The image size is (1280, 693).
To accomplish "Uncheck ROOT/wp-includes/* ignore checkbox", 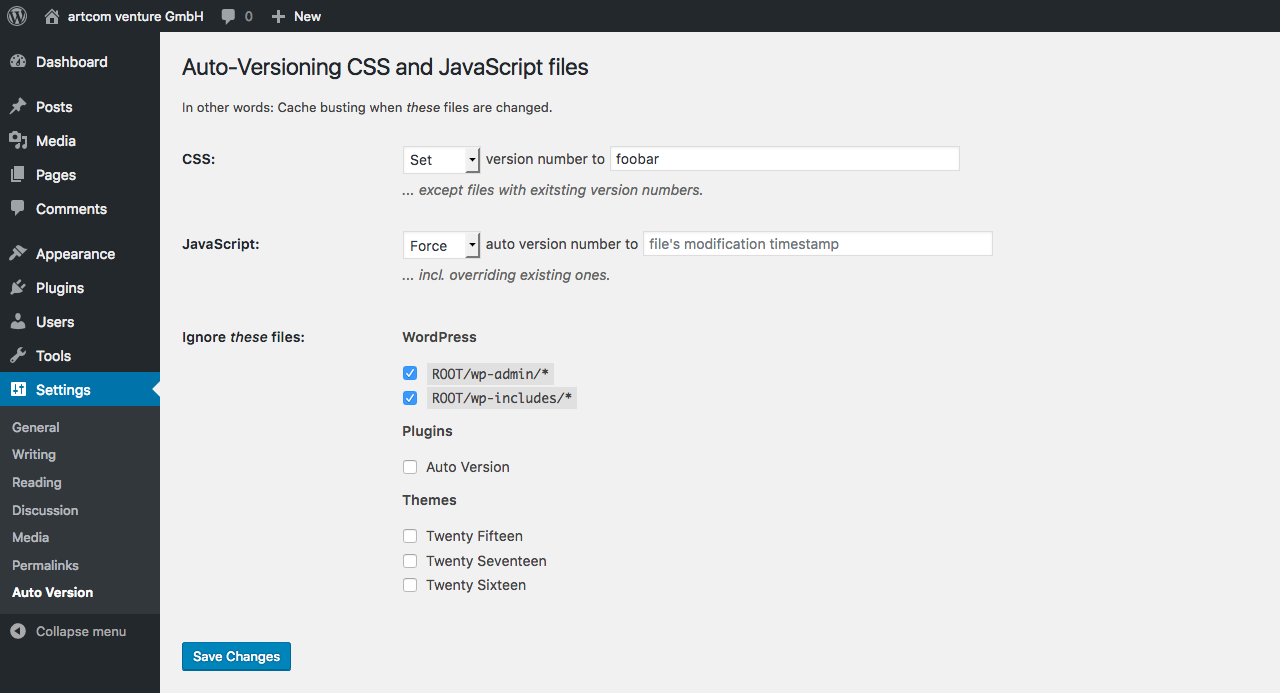I will tap(410, 398).
